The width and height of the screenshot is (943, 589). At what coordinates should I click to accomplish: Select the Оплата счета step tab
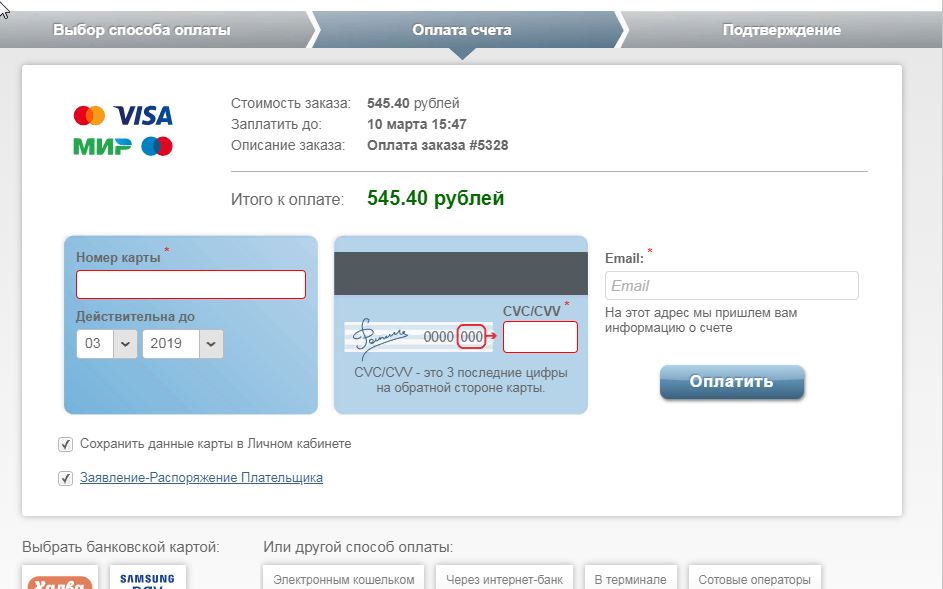(462, 29)
